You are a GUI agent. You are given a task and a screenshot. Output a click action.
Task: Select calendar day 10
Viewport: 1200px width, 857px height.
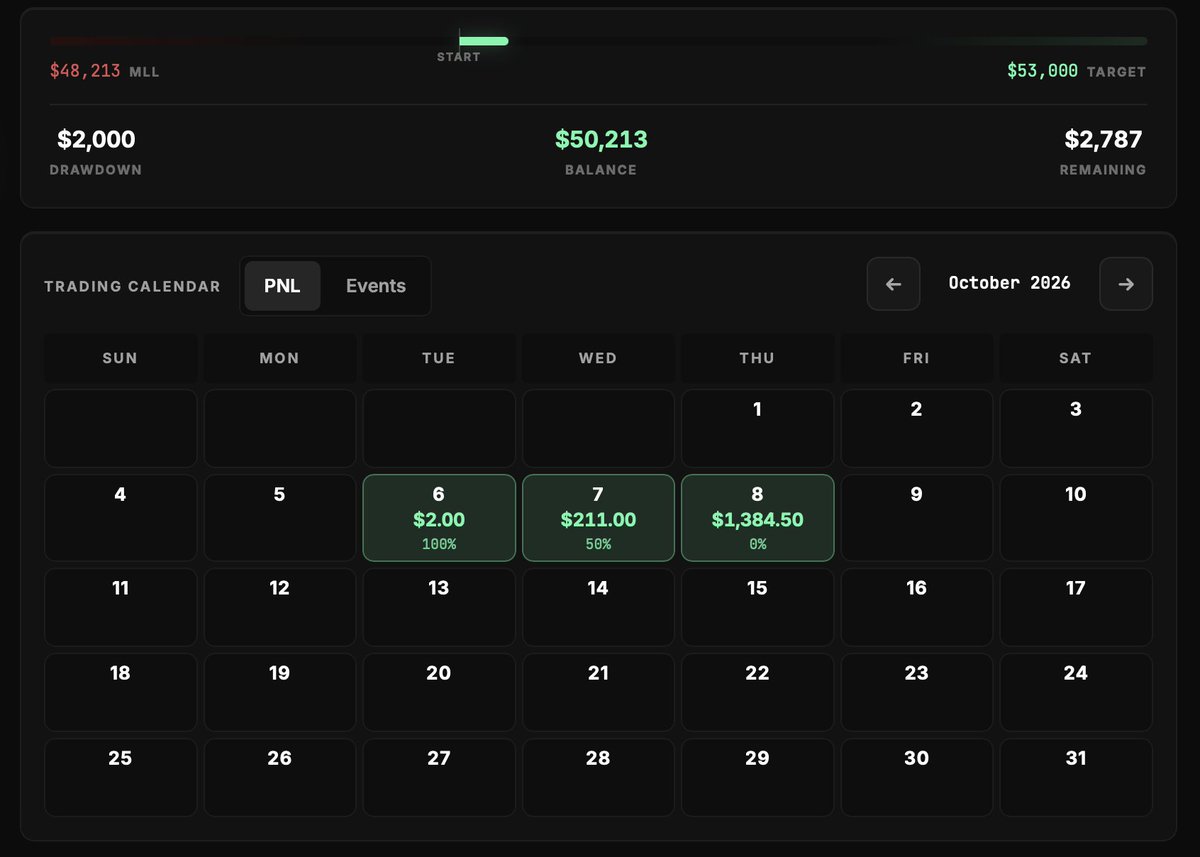point(1076,518)
